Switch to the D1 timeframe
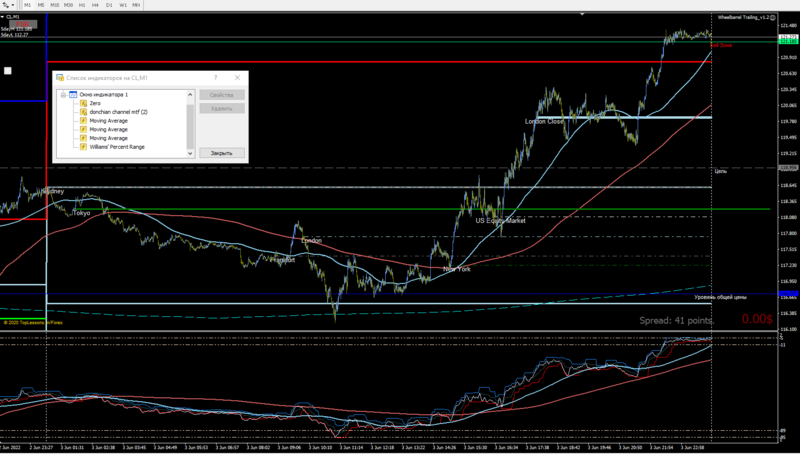800x454 pixels. click(109, 5)
